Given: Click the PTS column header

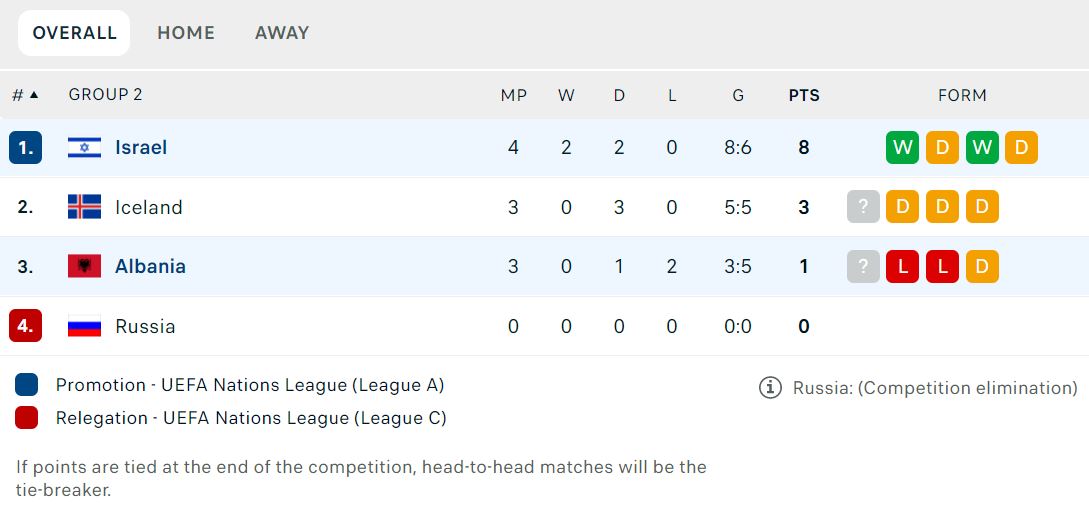Looking at the screenshot, I should (x=804, y=95).
